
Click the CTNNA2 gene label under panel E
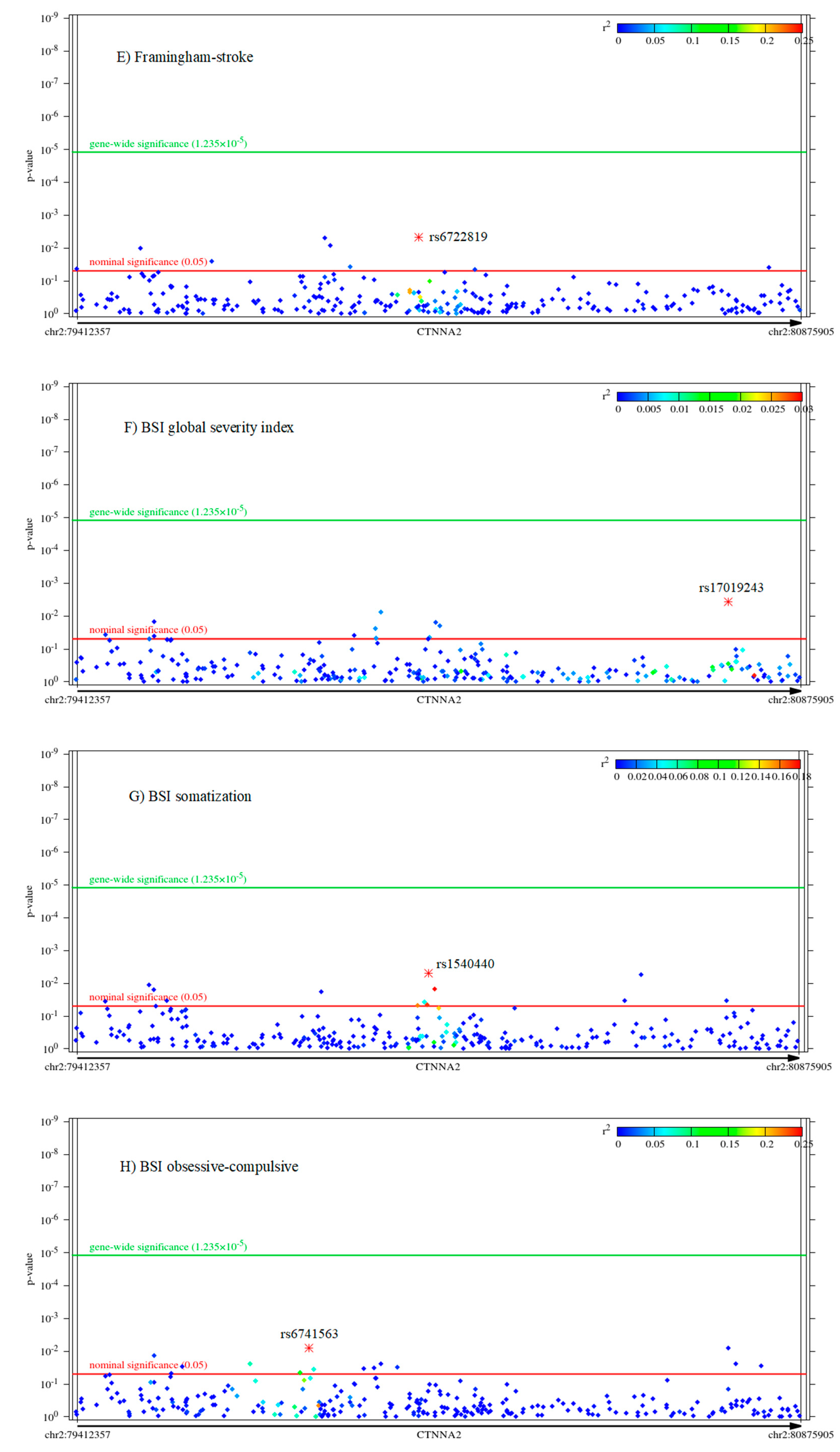[x=439, y=332]
